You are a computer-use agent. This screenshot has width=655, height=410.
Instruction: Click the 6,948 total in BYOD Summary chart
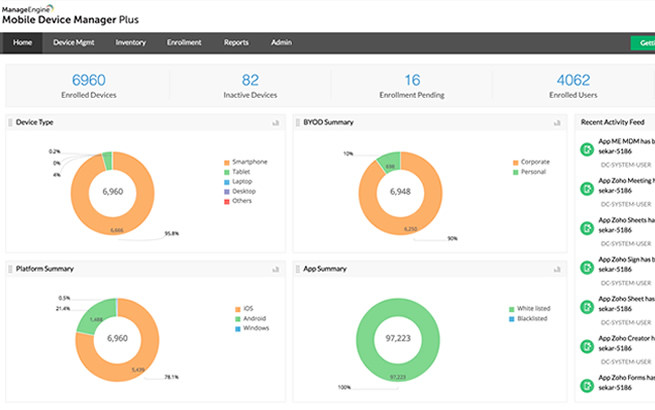coord(400,192)
